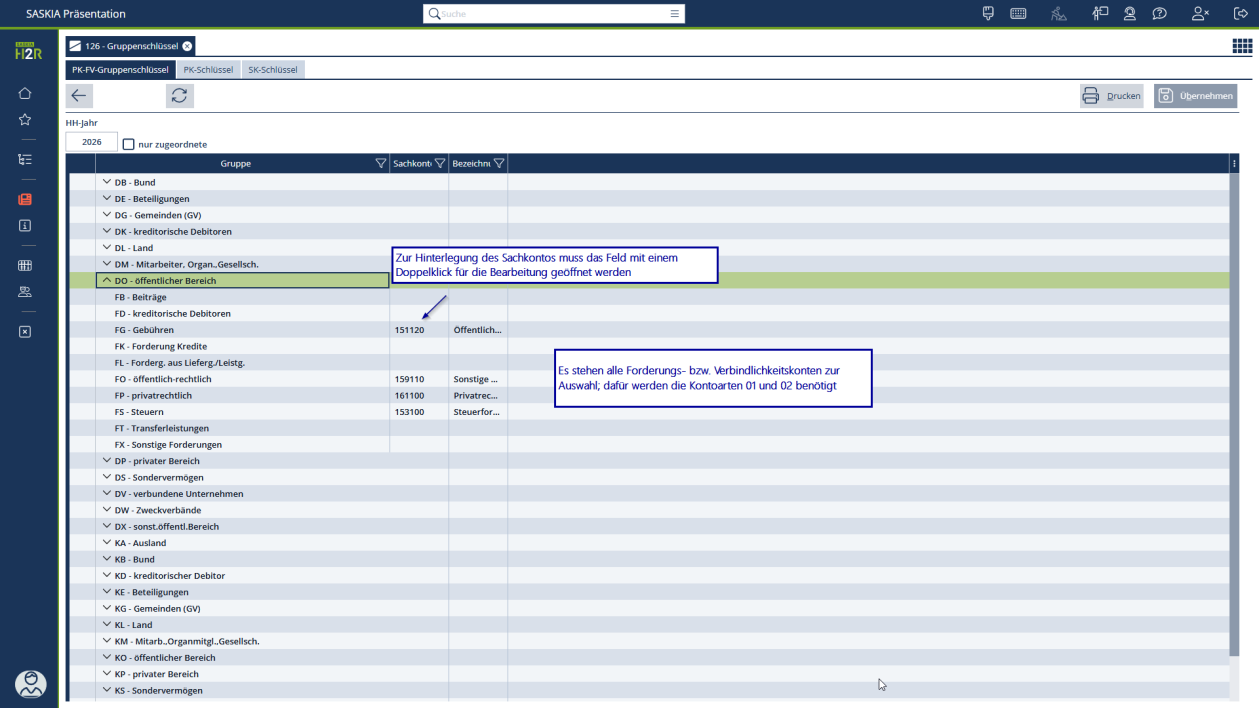Viewport: 1259px width, 708px height.
Task: Open favorites star in sidebar
Action: (x=25, y=120)
